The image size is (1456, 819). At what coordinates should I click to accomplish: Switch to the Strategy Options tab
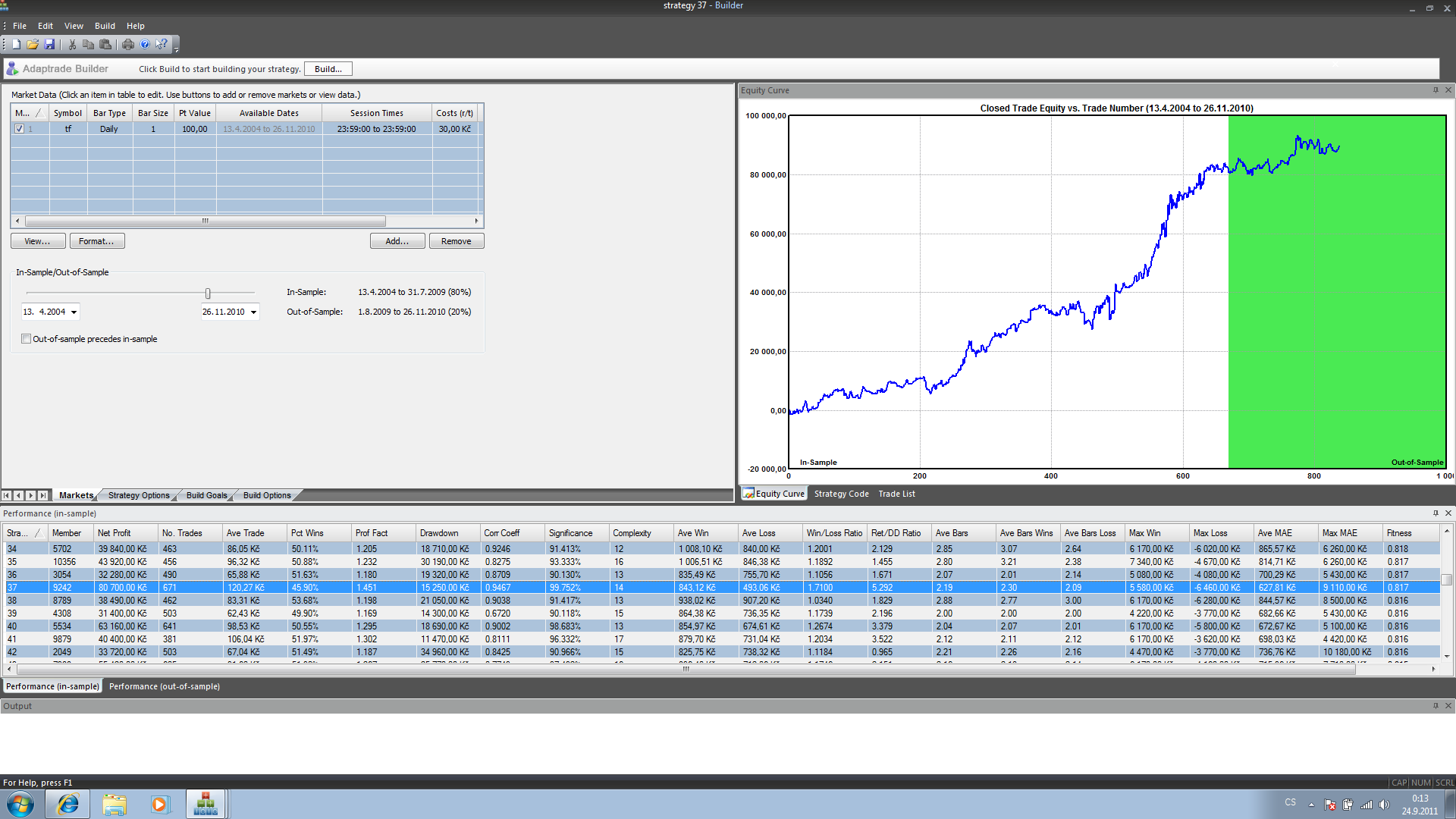[139, 495]
